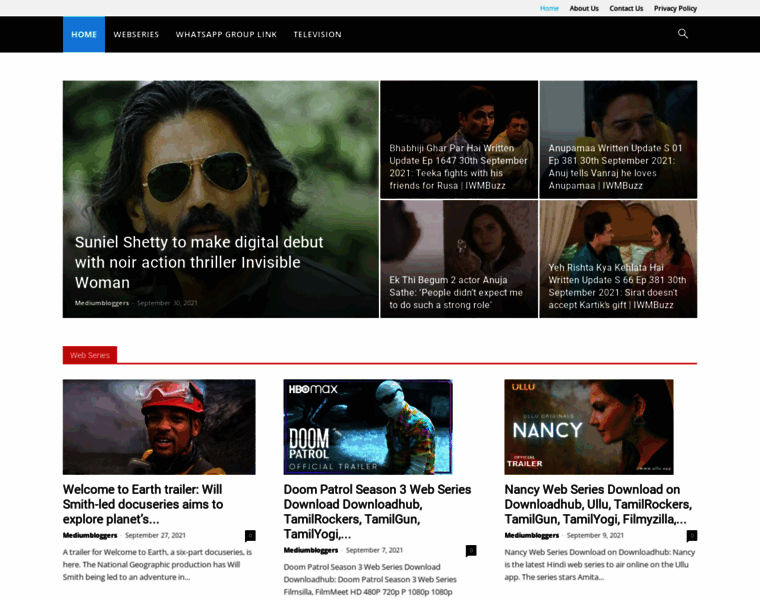This screenshot has height=600, width=760.
Task: Open Whatsapp Group Link menu item
Action: tap(226, 34)
